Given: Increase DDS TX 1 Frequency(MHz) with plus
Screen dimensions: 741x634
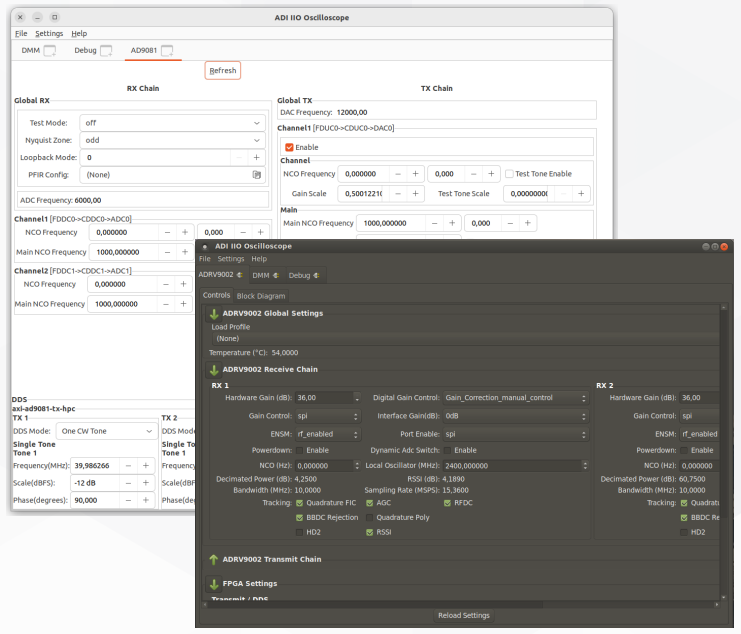Looking at the screenshot, I should 146,466.
